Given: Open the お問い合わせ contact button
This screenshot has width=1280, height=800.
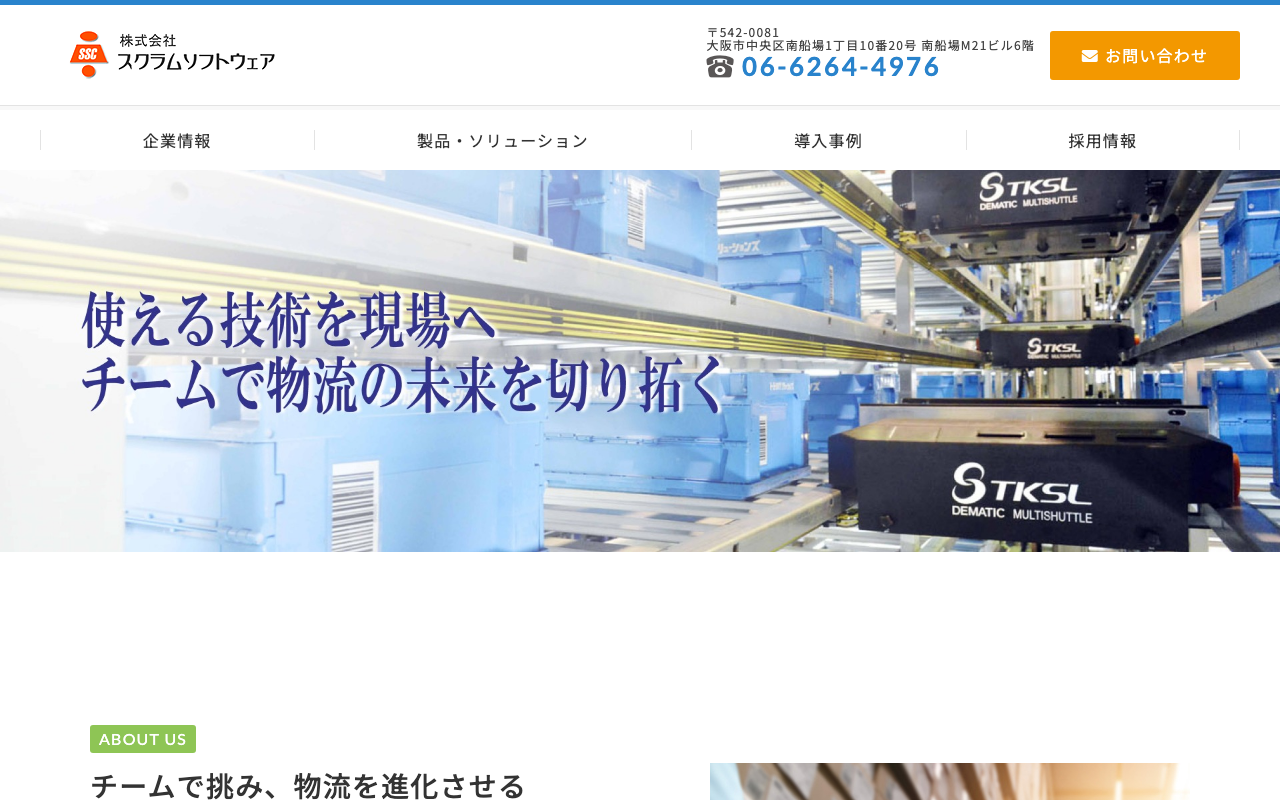Looking at the screenshot, I should 1145,55.
